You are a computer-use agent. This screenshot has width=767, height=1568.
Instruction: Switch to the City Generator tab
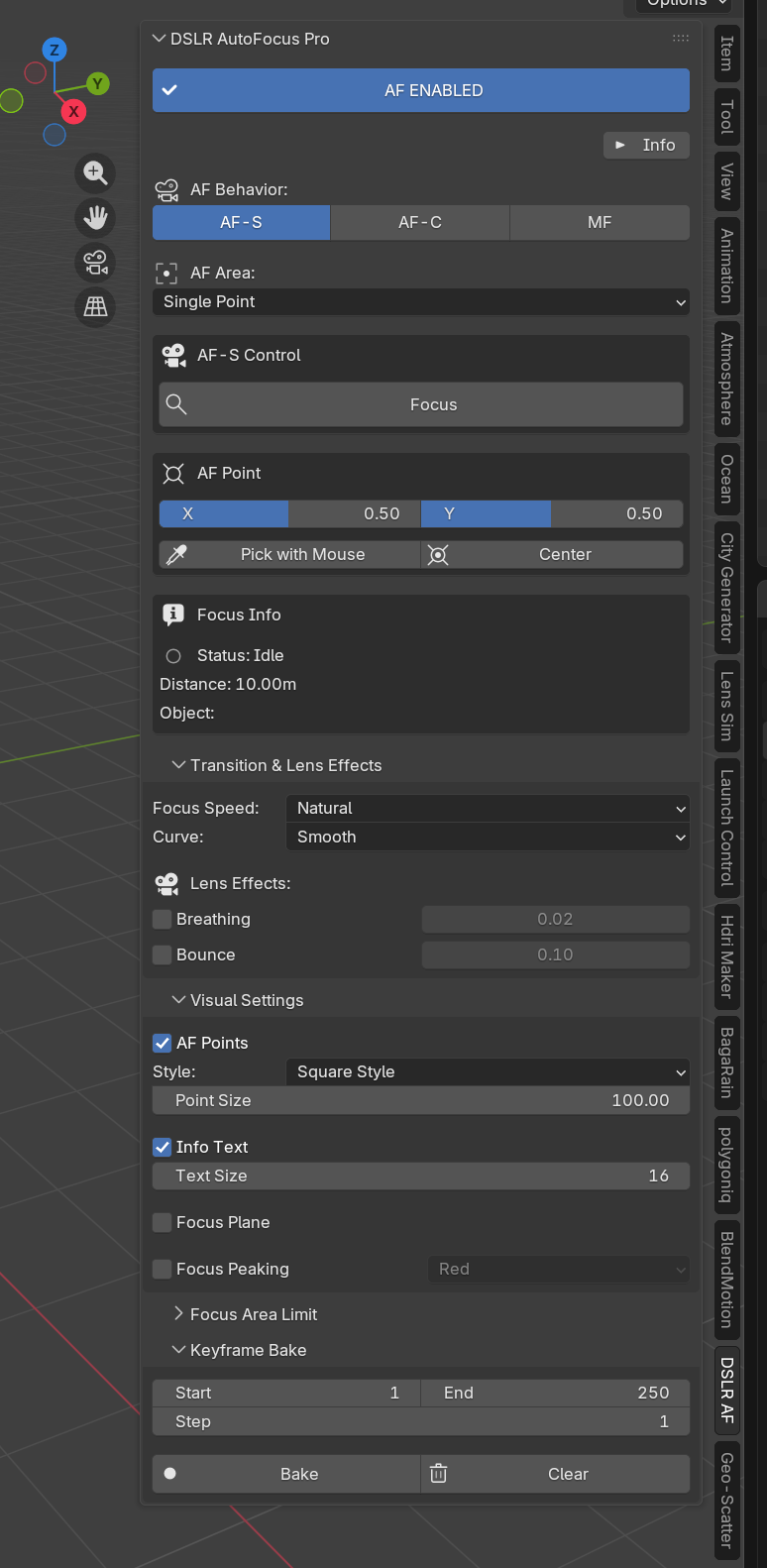pyautogui.click(x=727, y=588)
